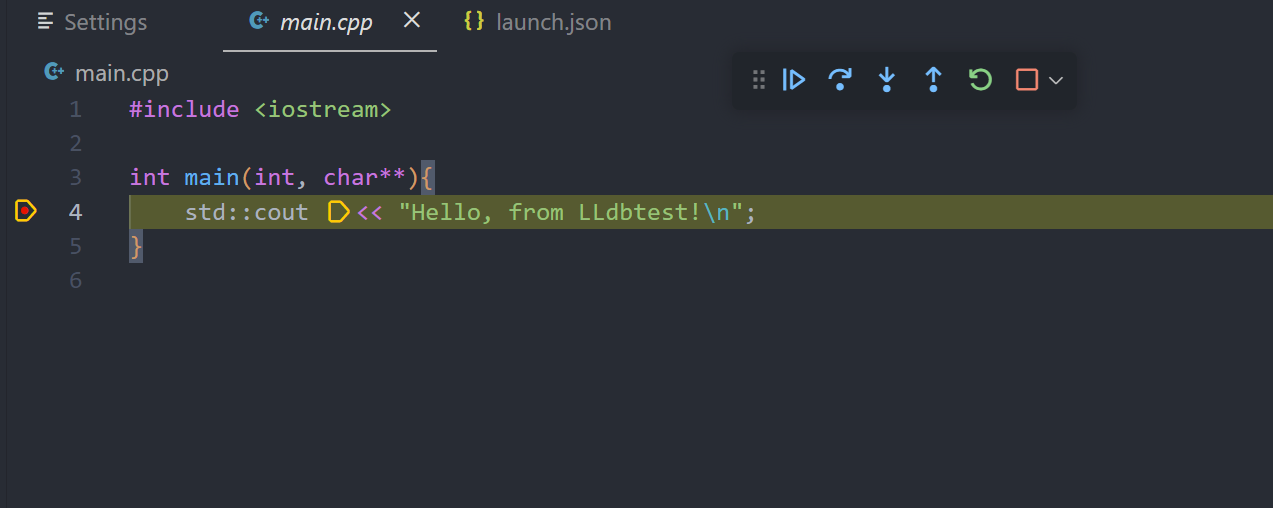Image resolution: width=1273 pixels, height=508 pixels.
Task: Click the C++ file icon in the breadcrumb
Action: 54,73
